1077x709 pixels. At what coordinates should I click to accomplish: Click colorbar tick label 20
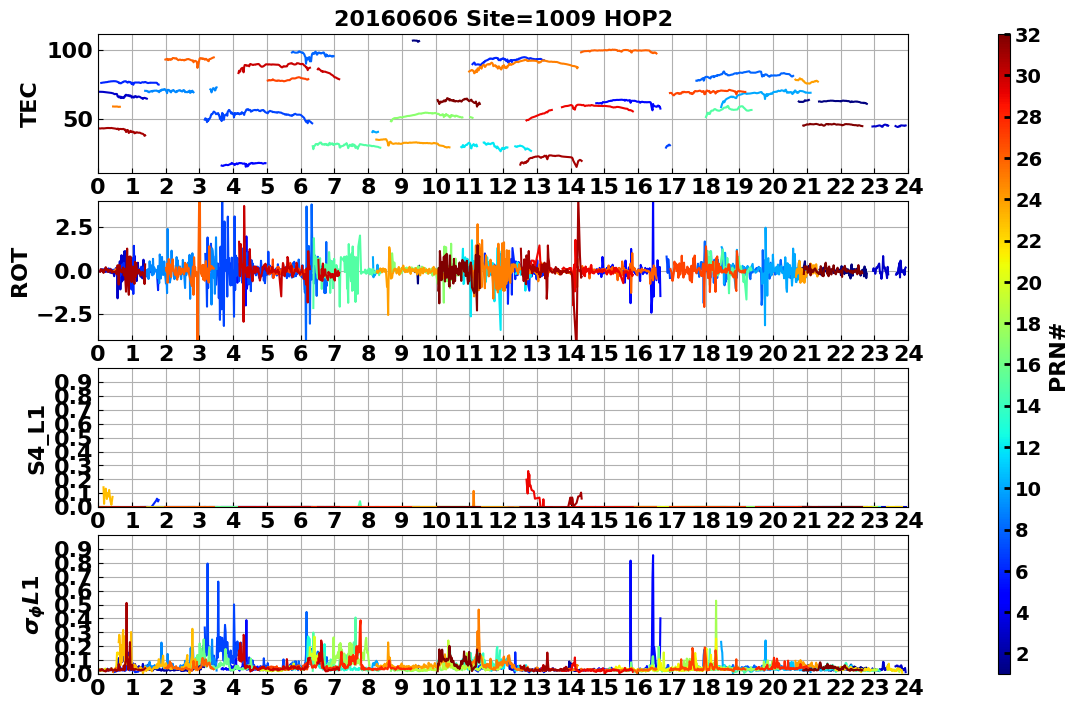click(1028, 282)
